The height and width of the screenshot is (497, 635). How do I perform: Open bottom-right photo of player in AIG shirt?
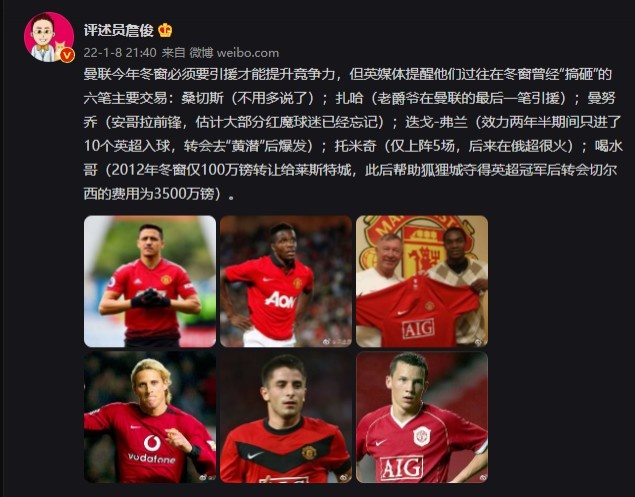[x=422, y=417]
